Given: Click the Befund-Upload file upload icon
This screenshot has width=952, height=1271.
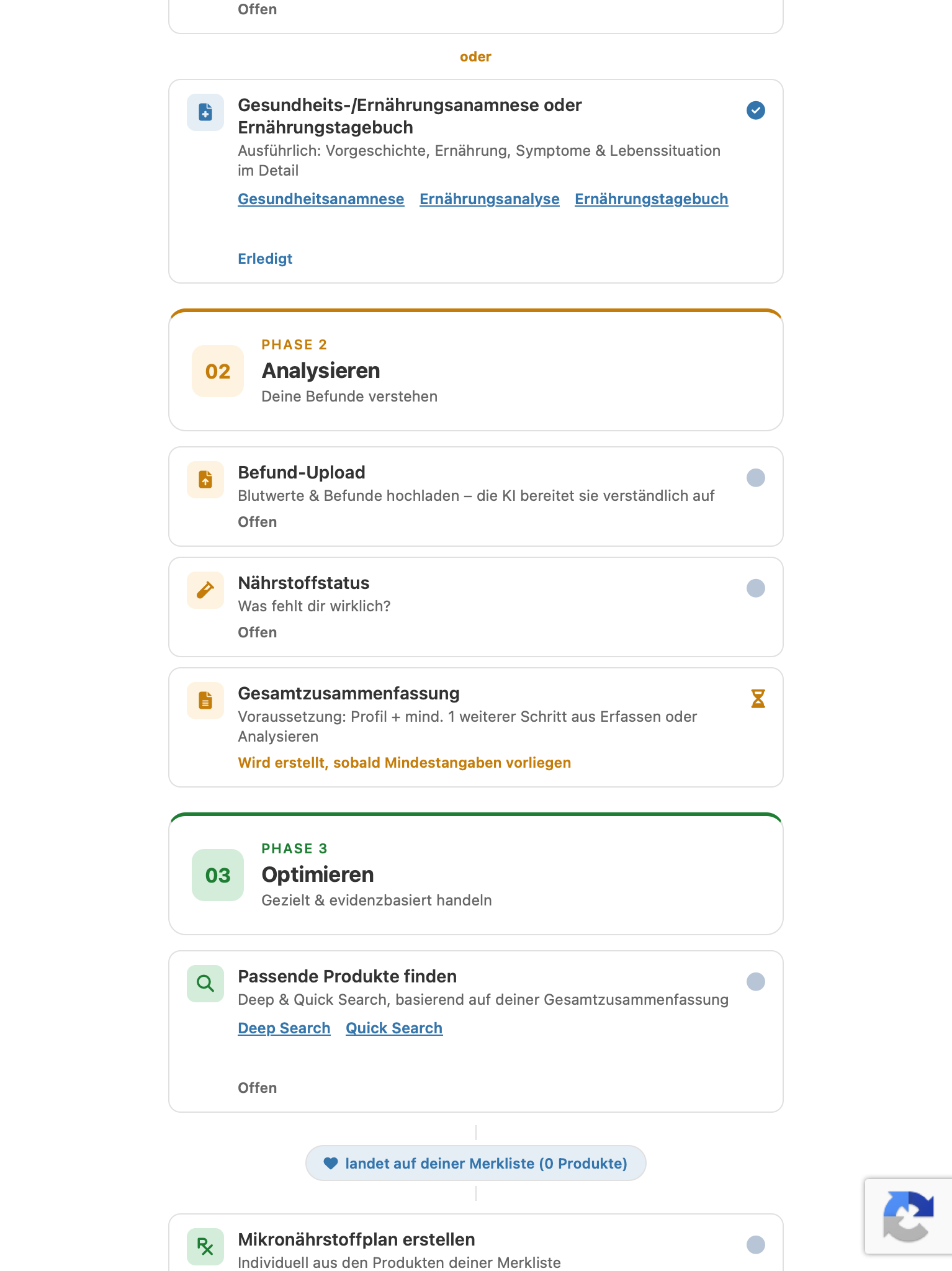Looking at the screenshot, I should pyautogui.click(x=205, y=480).
